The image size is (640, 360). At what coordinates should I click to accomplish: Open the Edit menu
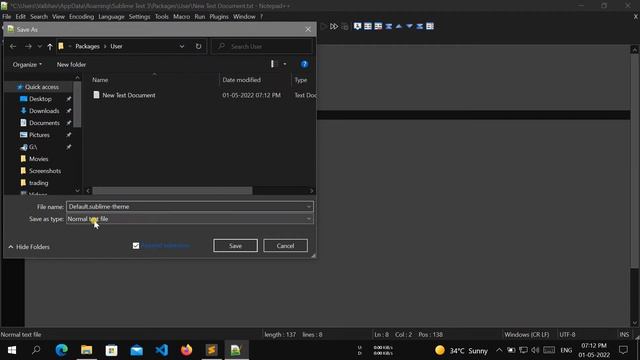[x=20, y=17]
